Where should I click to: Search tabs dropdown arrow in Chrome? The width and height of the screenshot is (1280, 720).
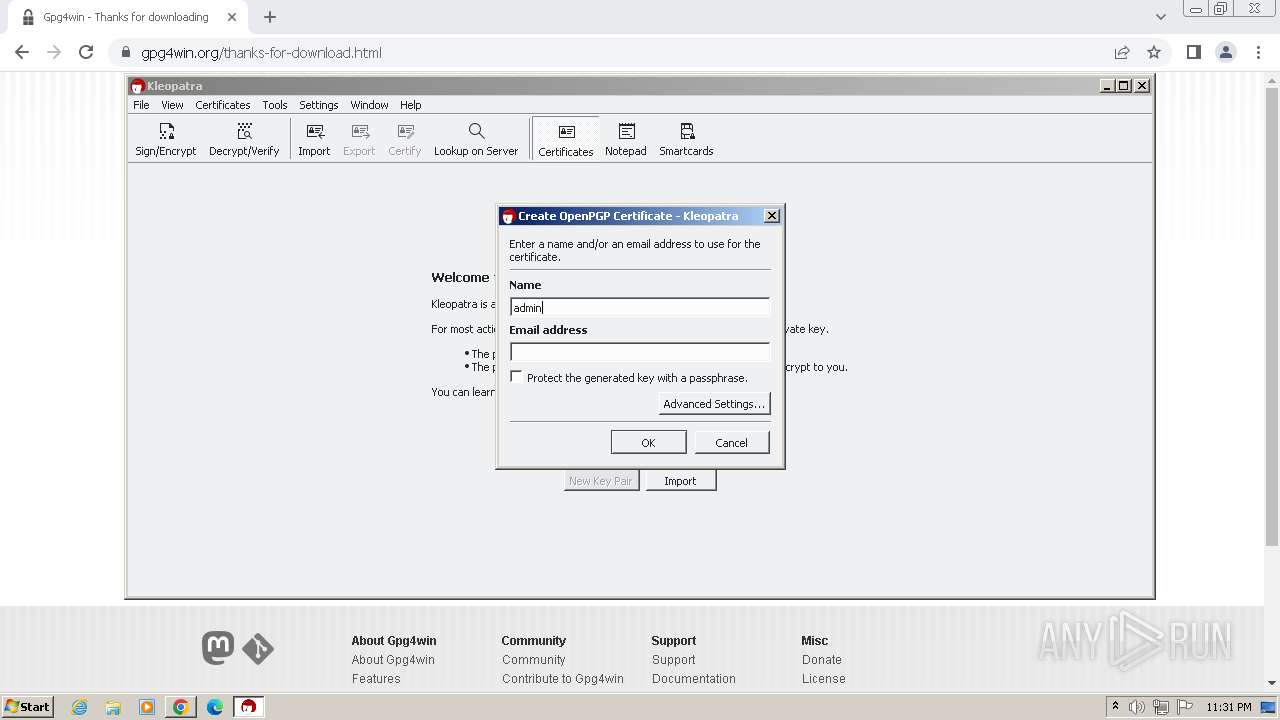[x=1161, y=17]
